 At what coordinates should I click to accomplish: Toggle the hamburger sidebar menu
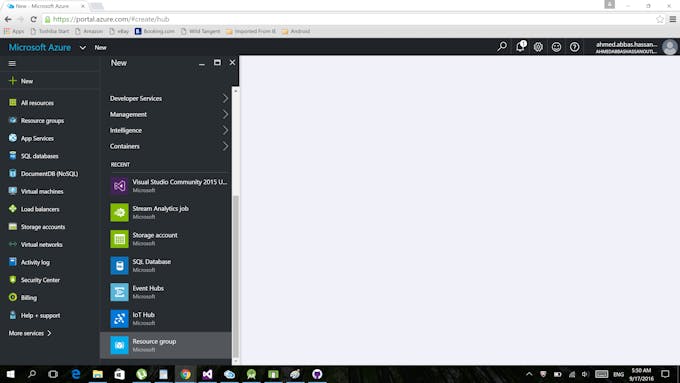coord(12,63)
